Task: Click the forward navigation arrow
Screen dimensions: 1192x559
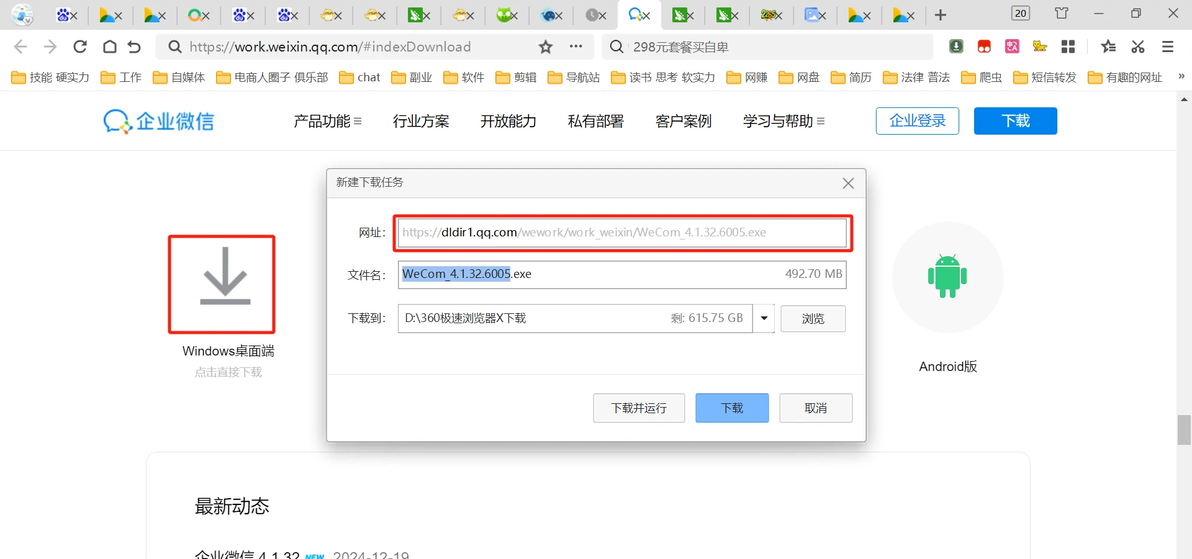Action: coord(50,47)
